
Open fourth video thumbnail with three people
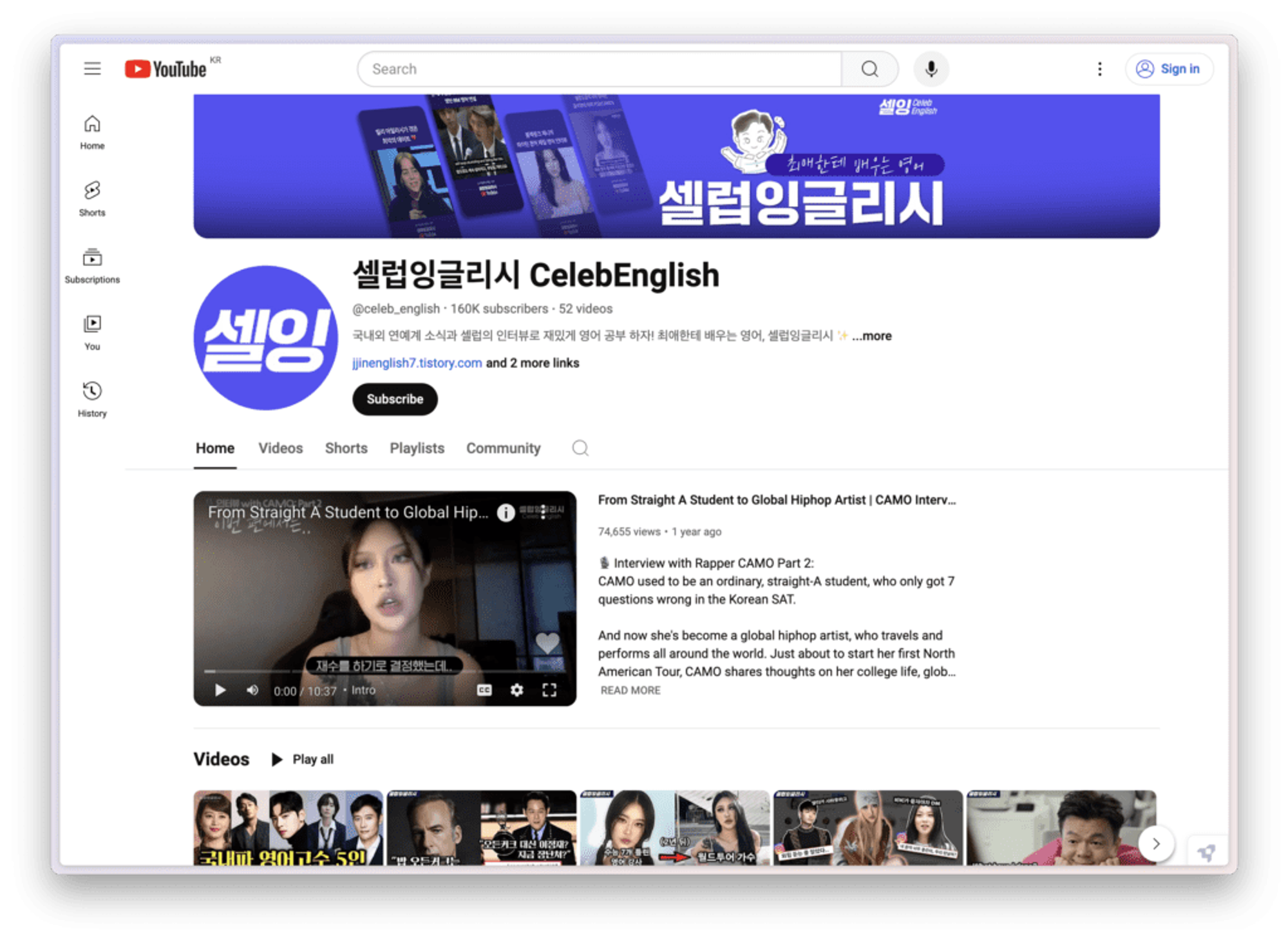click(867, 828)
